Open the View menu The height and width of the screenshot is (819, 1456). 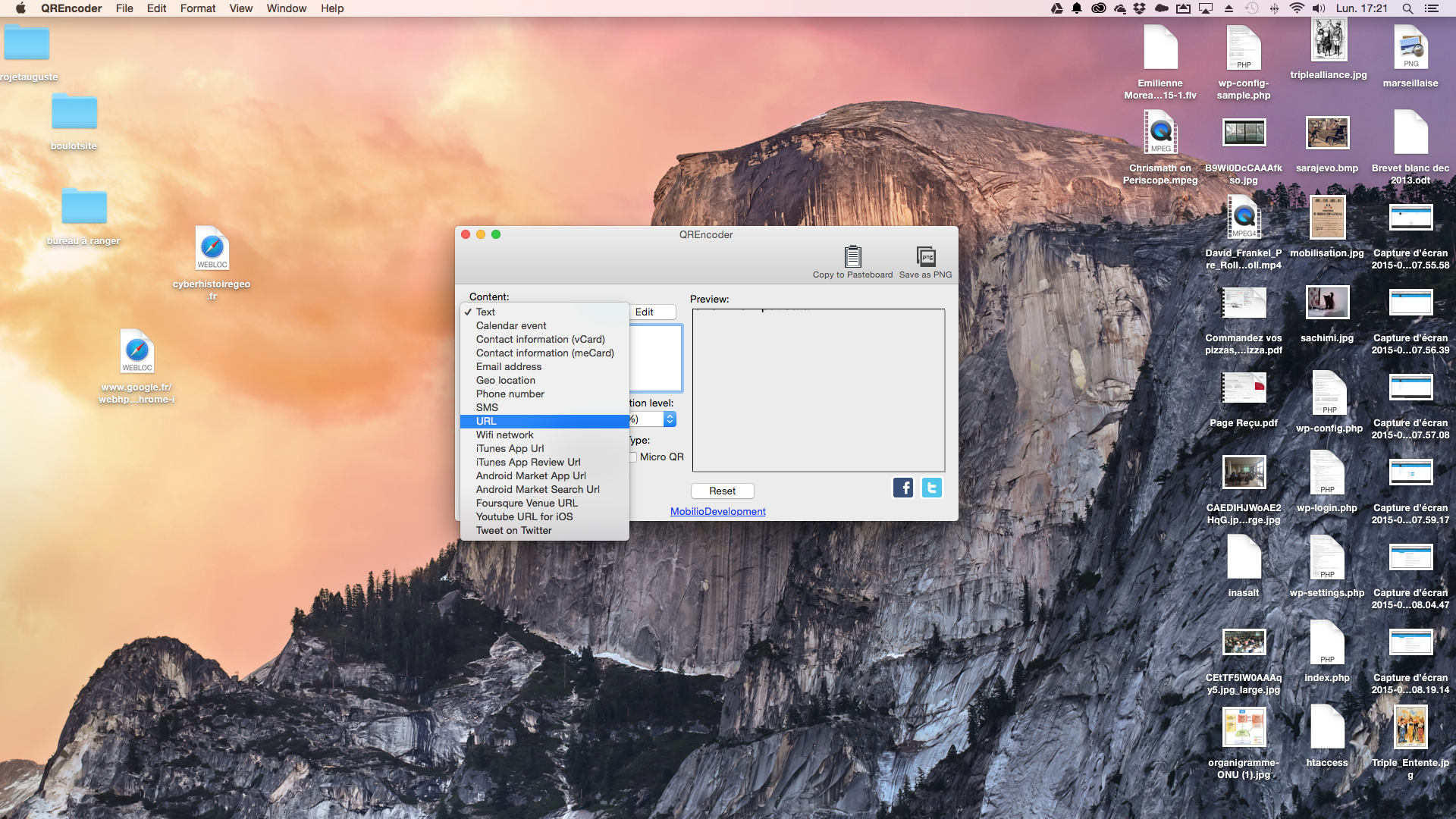(241, 8)
